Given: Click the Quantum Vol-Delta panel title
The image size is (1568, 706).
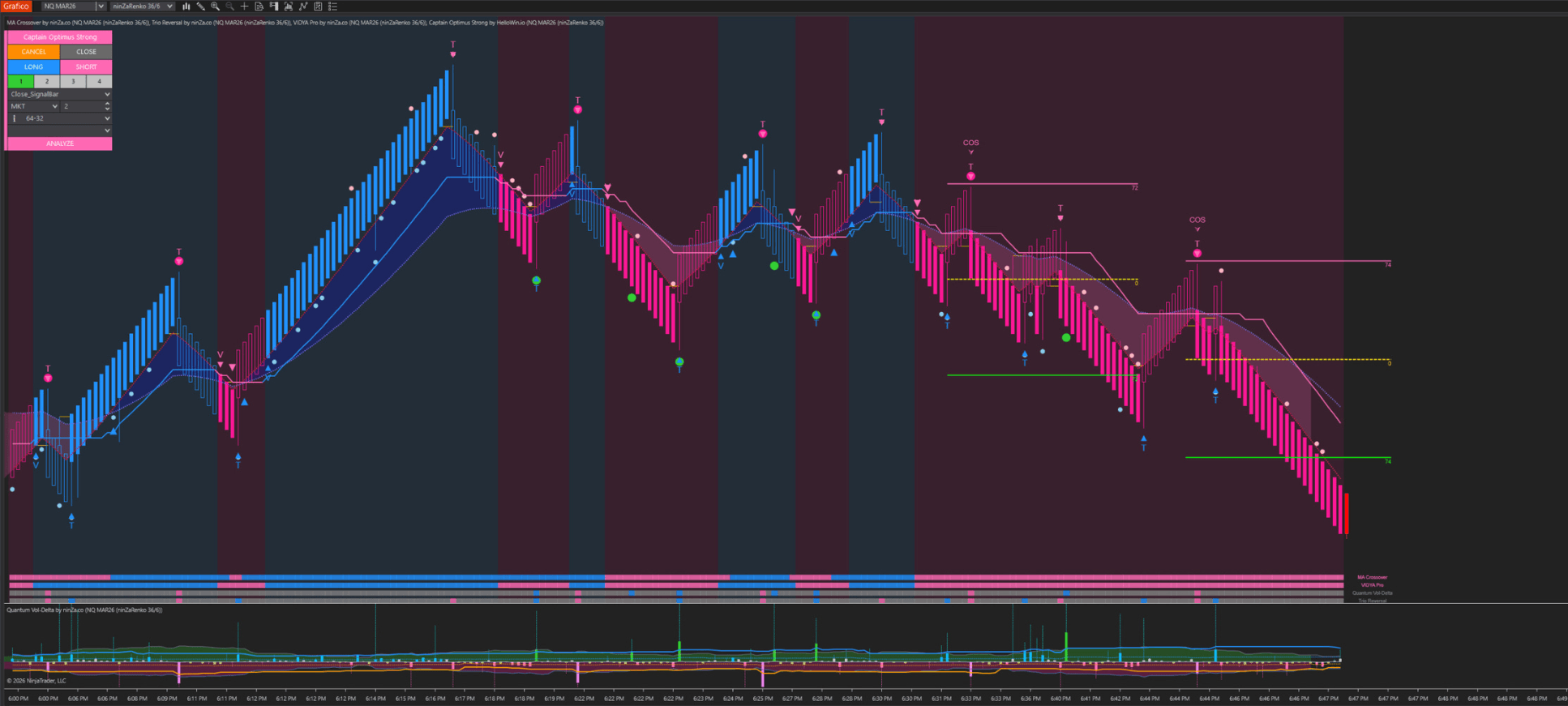Looking at the screenshot, I should click(x=84, y=610).
